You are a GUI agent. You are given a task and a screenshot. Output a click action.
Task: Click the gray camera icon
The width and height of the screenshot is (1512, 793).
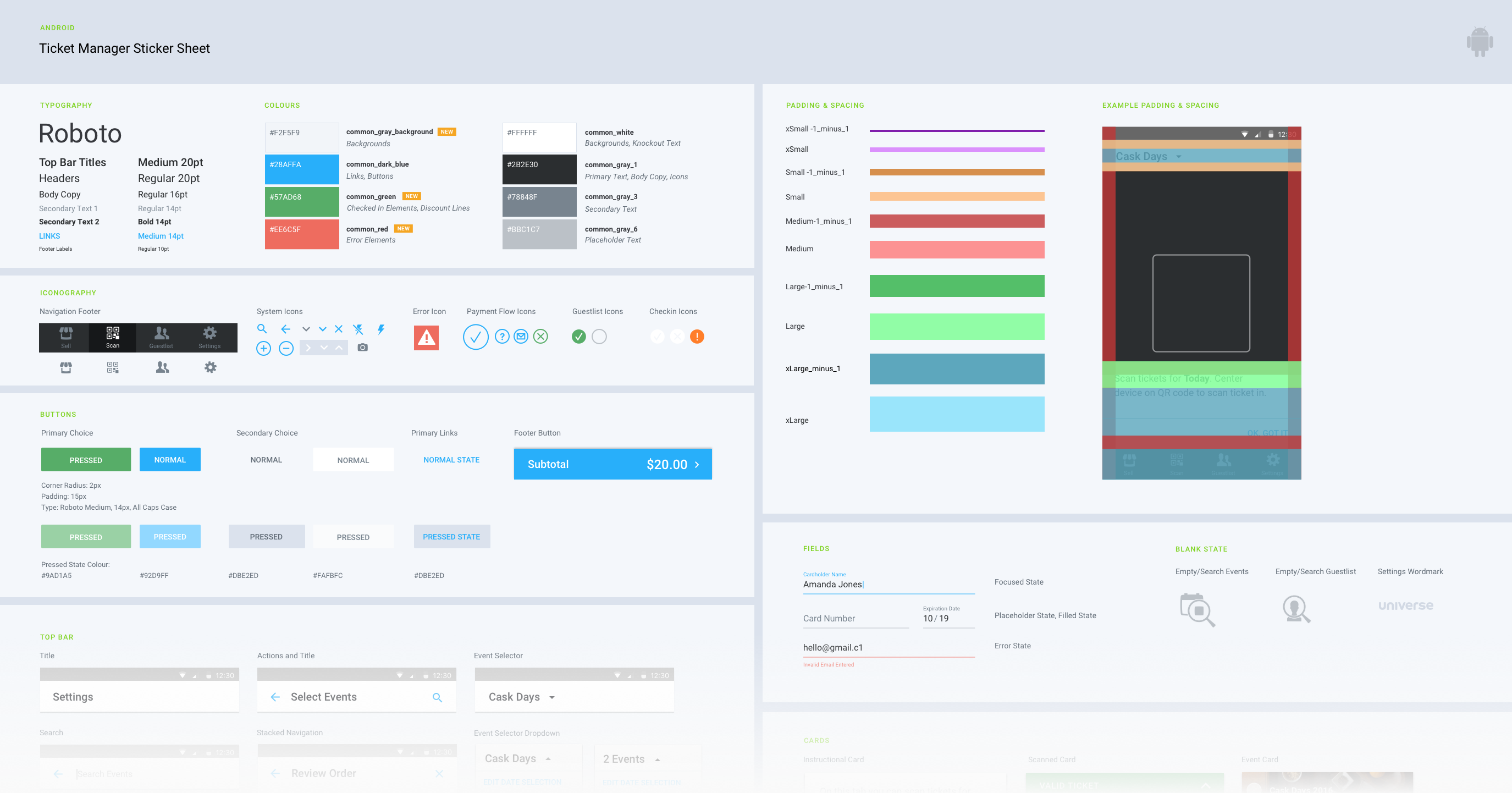pos(363,348)
